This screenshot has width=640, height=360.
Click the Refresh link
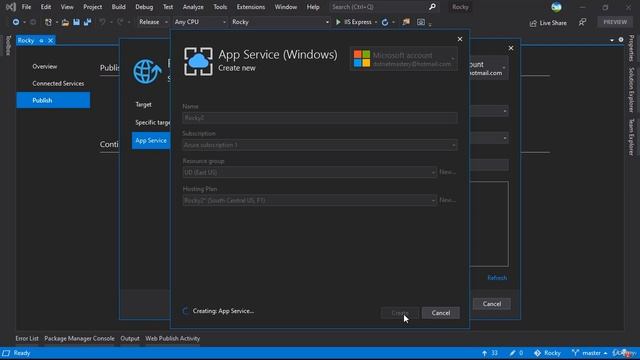click(x=497, y=278)
